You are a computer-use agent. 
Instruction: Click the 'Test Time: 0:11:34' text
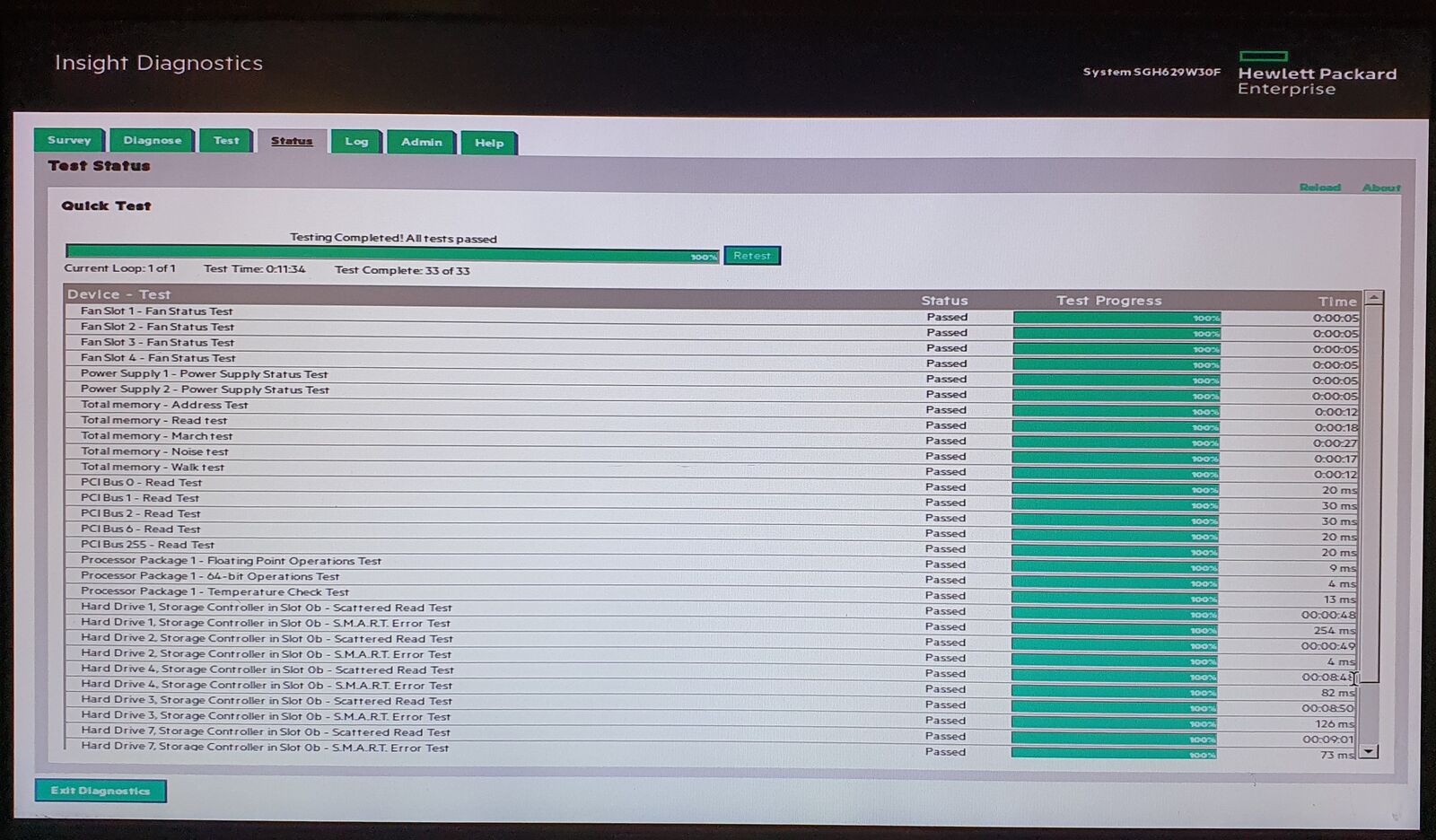coord(254,268)
